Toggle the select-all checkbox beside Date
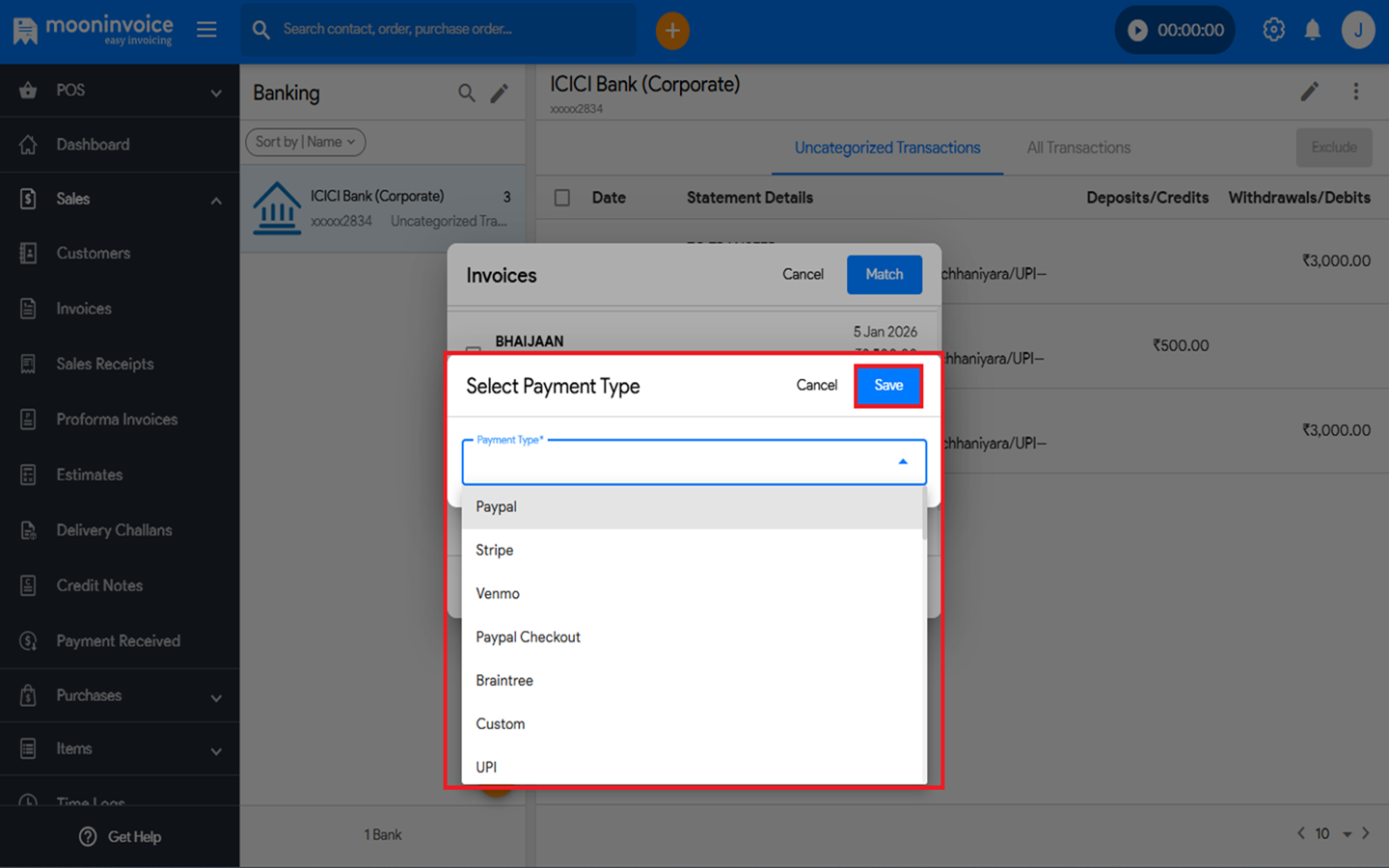 [x=562, y=198]
